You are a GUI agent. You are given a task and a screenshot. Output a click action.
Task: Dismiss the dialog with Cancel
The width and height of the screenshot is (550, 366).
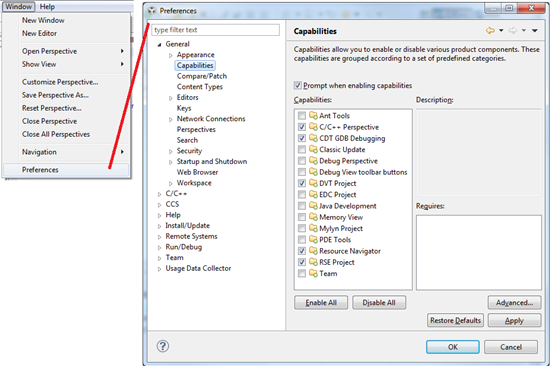(511, 347)
